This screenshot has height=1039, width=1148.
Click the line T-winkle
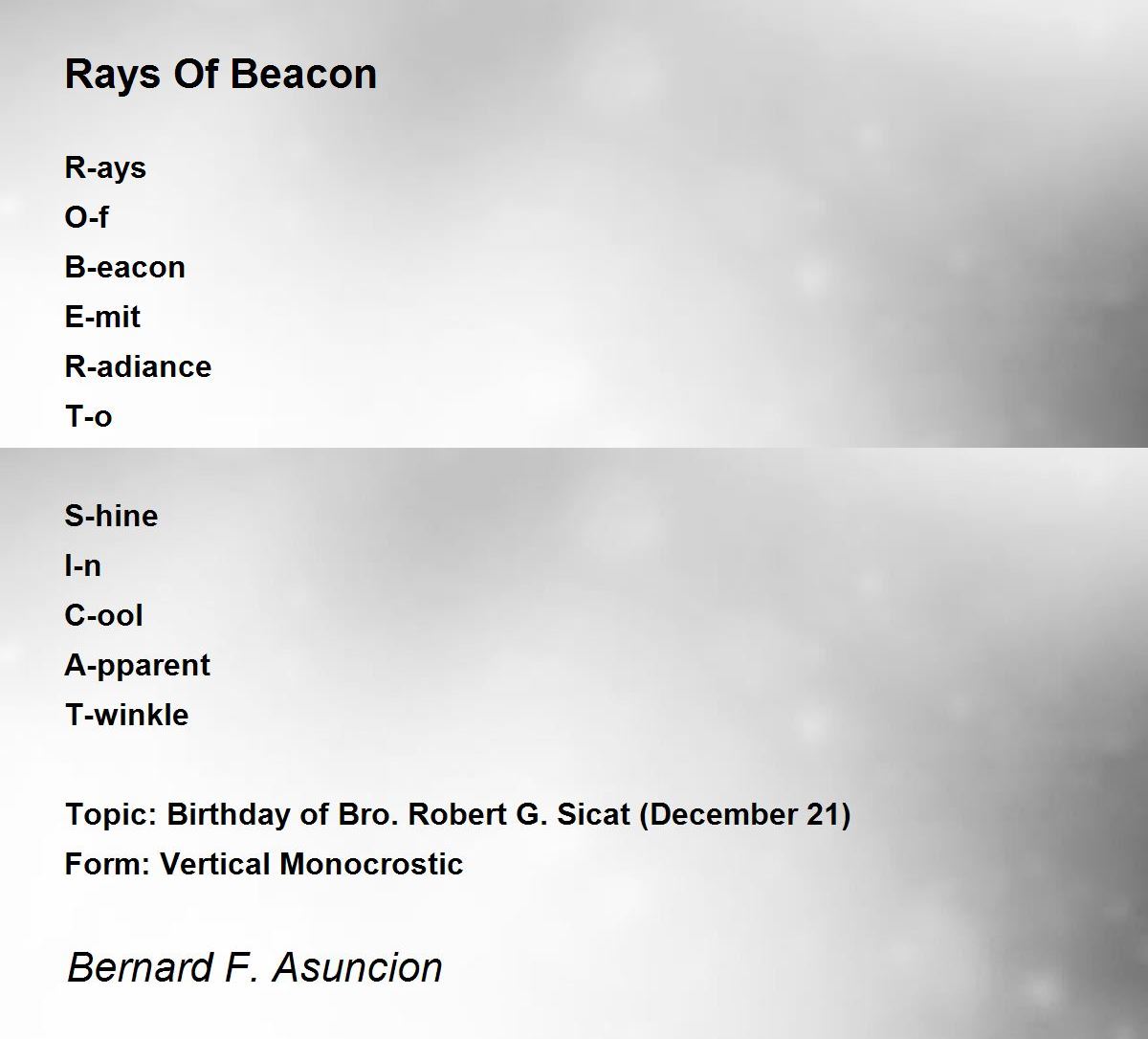tap(126, 715)
